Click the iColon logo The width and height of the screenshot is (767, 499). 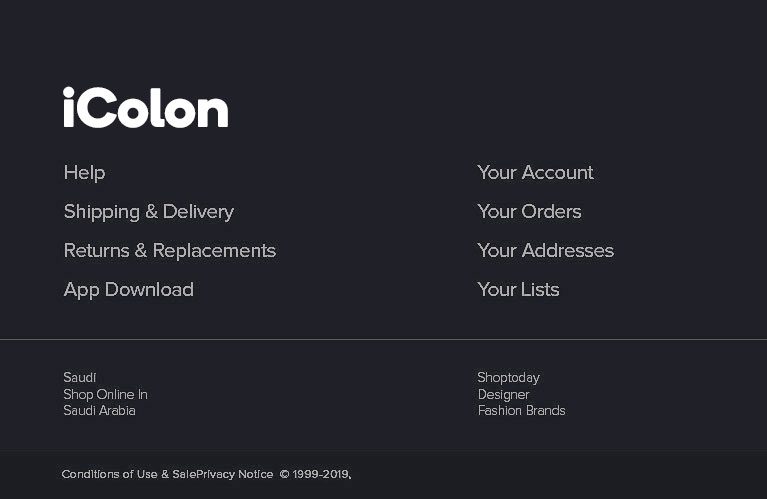[146, 108]
